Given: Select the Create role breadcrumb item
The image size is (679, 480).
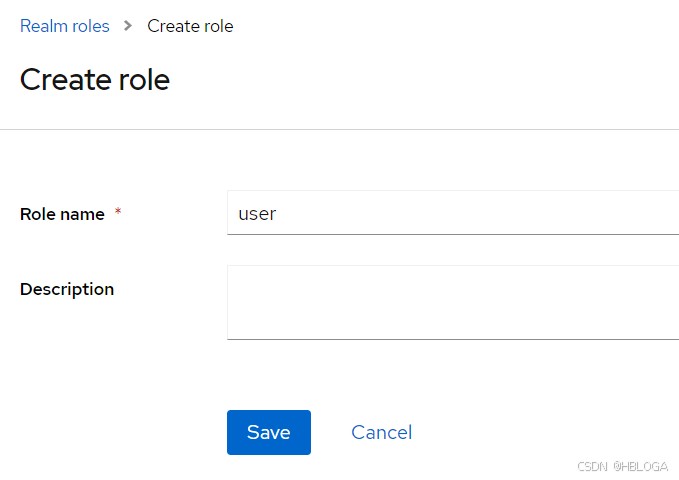Looking at the screenshot, I should click(x=190, y=26).
